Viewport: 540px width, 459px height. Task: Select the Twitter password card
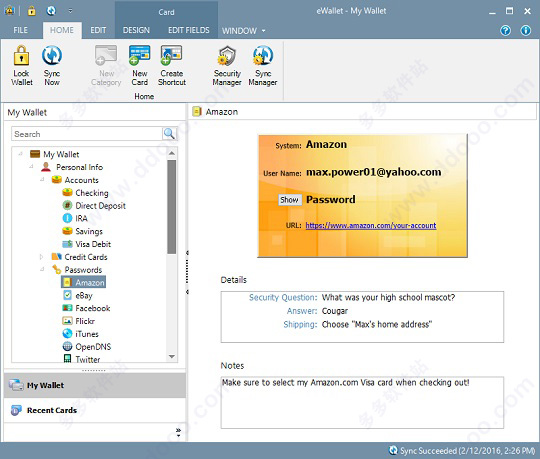pos(81,359)
